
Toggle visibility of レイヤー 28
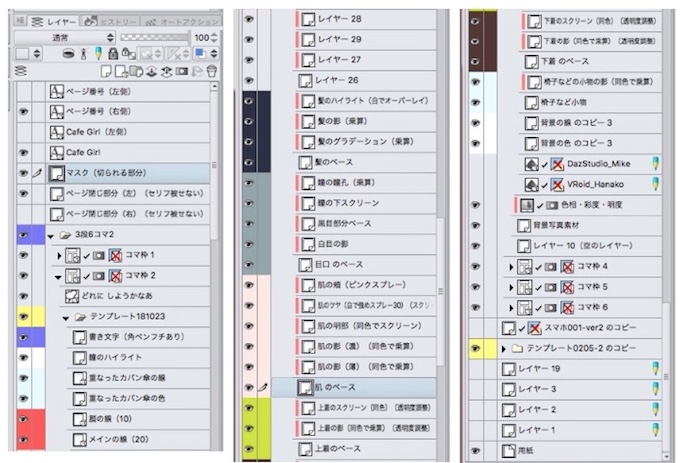[x=249, y=19]
